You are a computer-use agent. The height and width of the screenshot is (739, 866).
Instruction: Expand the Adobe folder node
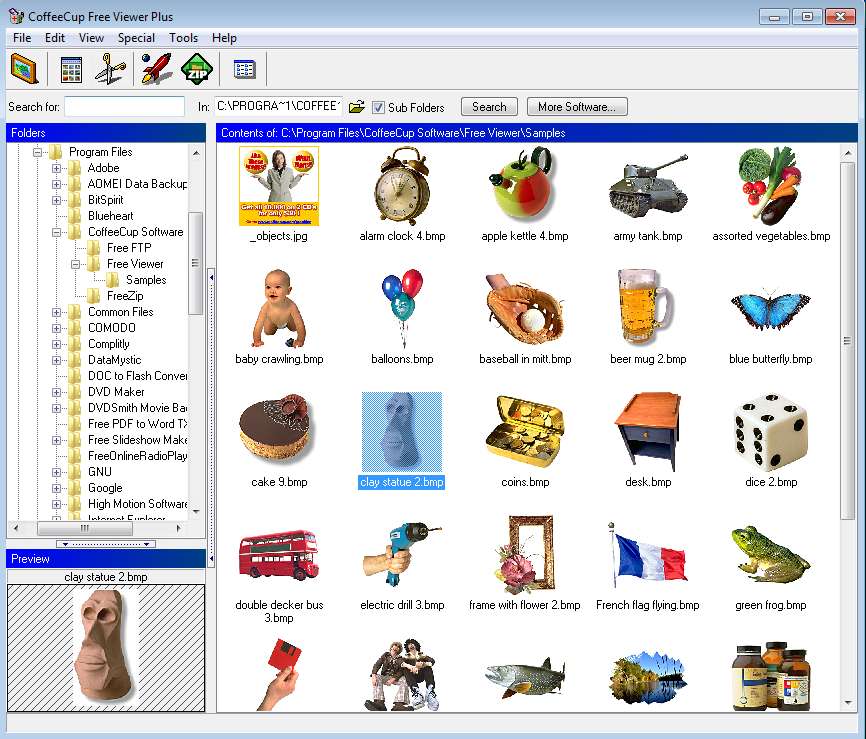coord(57,168)
